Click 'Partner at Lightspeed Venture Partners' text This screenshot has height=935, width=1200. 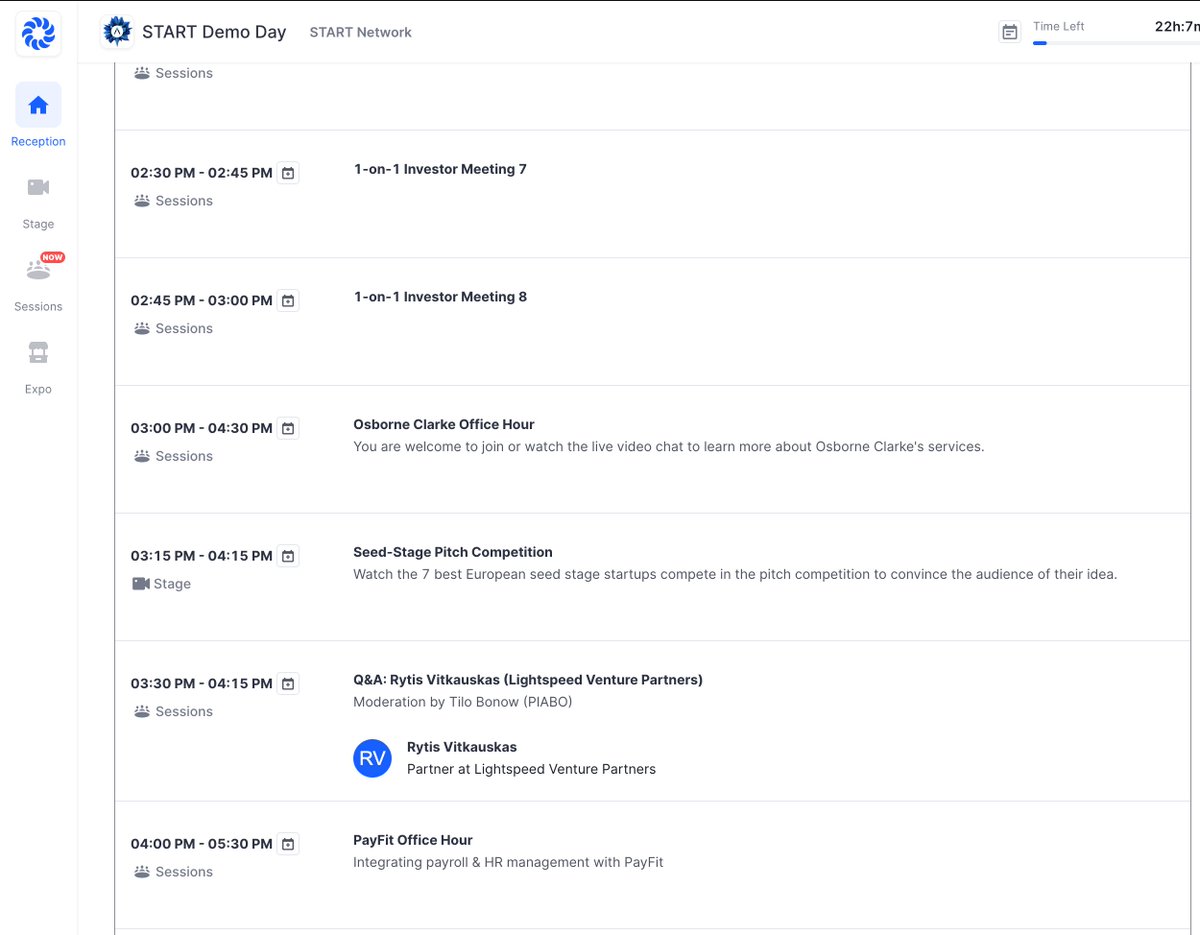click(531, 769)
